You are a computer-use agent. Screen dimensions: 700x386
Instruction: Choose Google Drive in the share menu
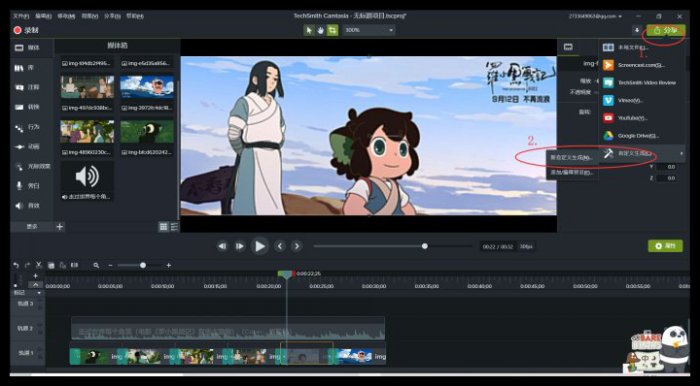(x=637, y=136)
